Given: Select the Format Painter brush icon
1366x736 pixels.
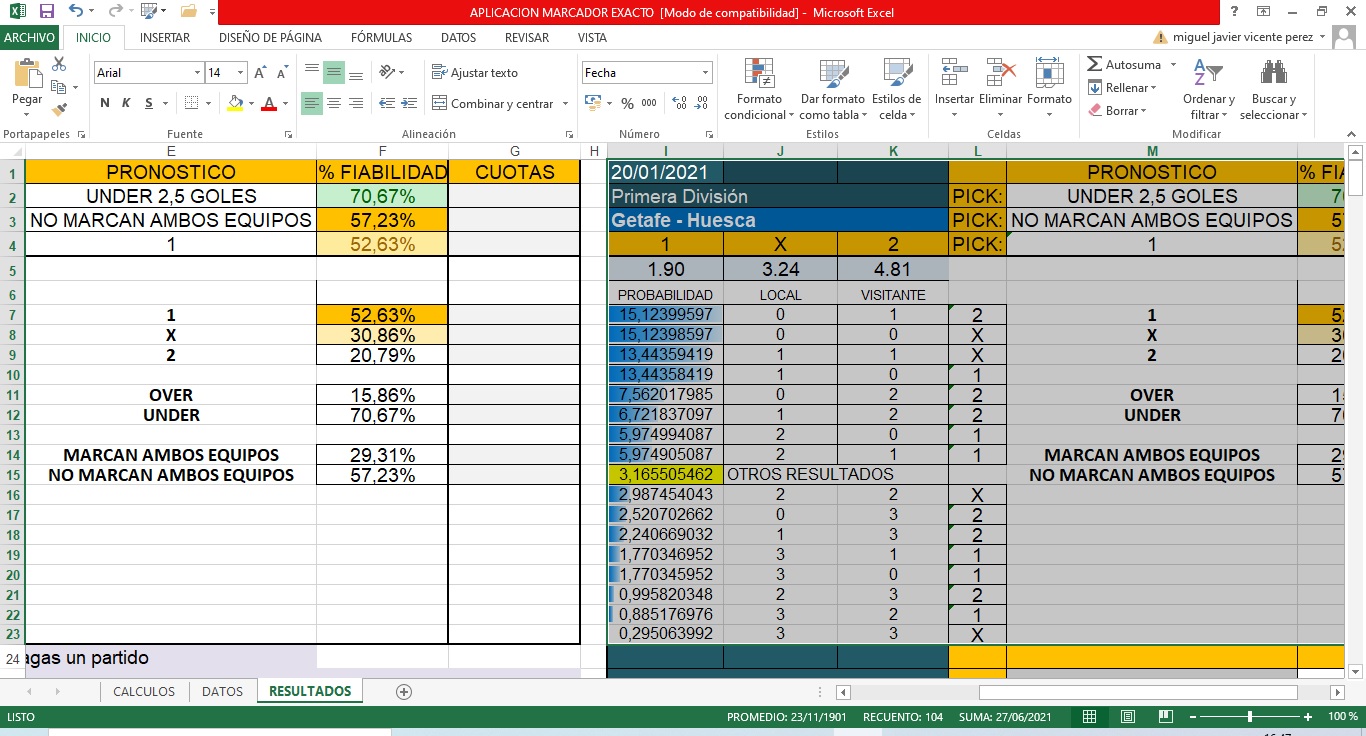Looking at the screenshot, I should pos(59,109).
